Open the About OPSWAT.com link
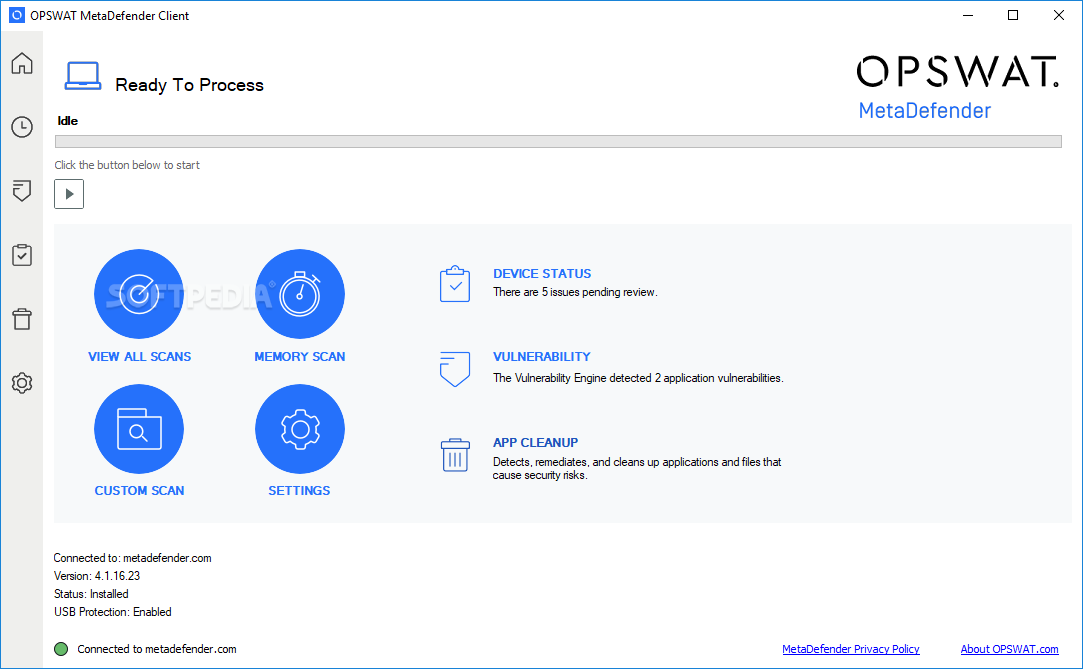 (x=1009, y=649)
